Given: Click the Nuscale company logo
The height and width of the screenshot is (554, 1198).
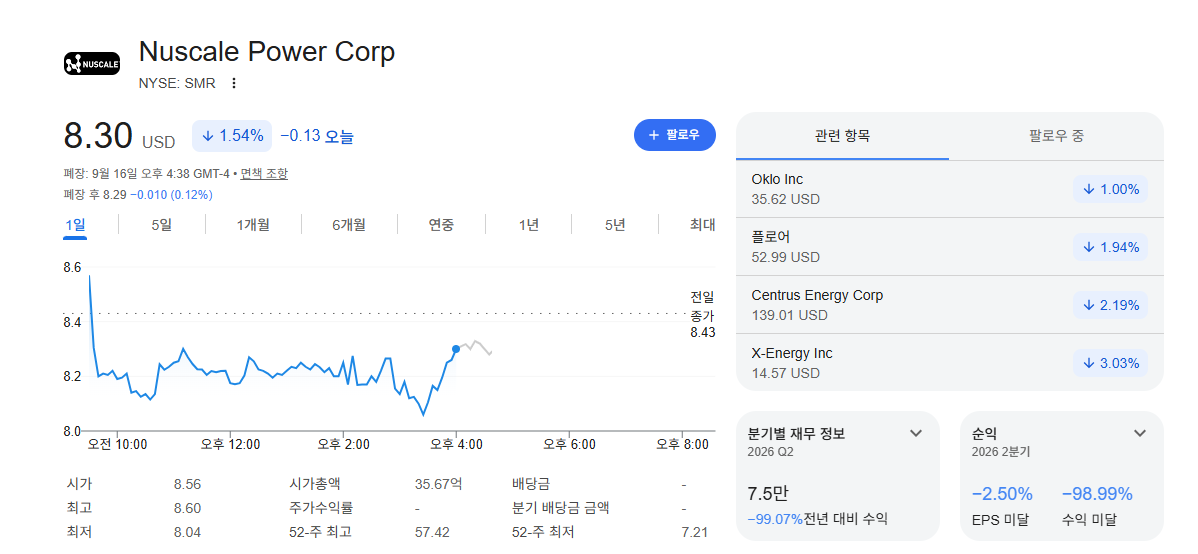Looking at the screenshot, I should [92, 64].
